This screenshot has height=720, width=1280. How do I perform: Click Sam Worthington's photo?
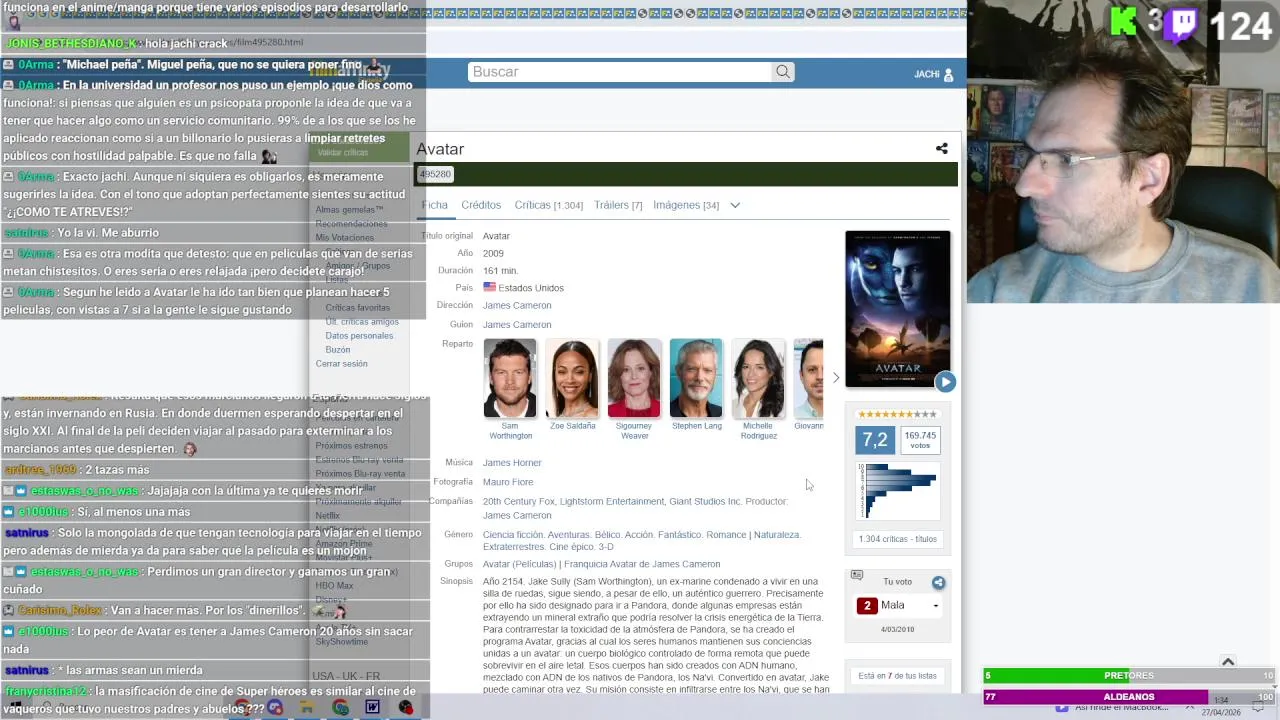(x=510, y=378)
